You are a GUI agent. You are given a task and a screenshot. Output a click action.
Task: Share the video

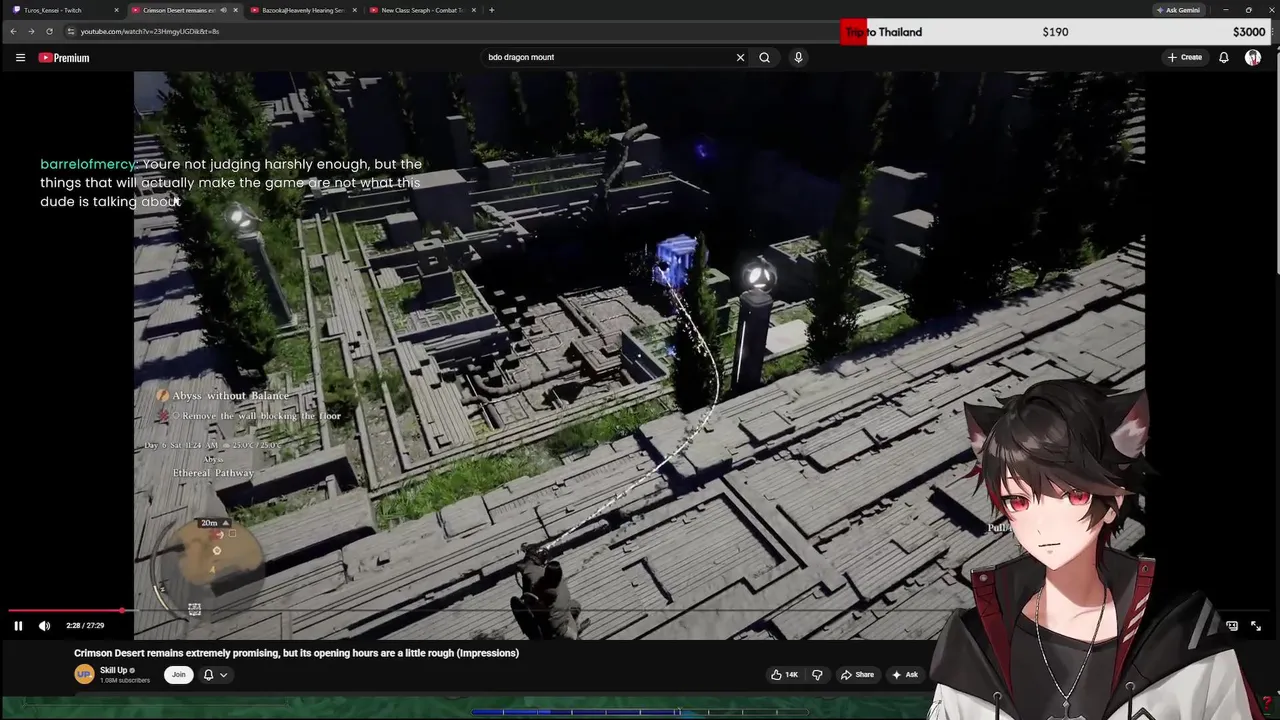coord(858,674)
